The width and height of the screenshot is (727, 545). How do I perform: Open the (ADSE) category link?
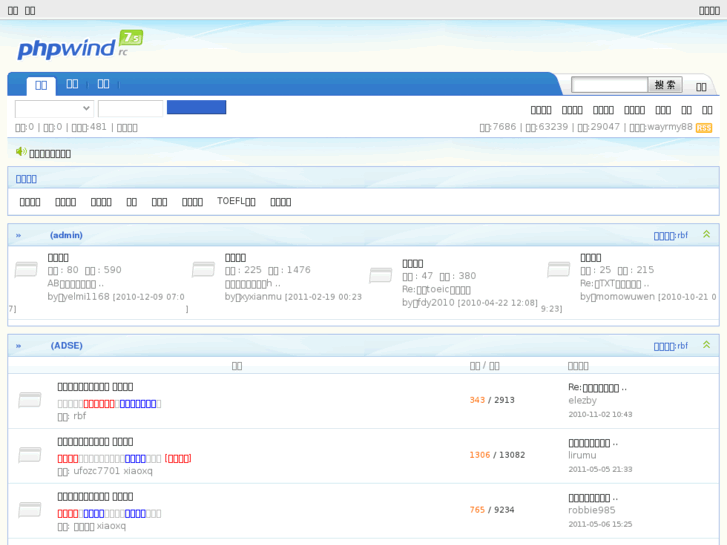(x=67, y=346)
